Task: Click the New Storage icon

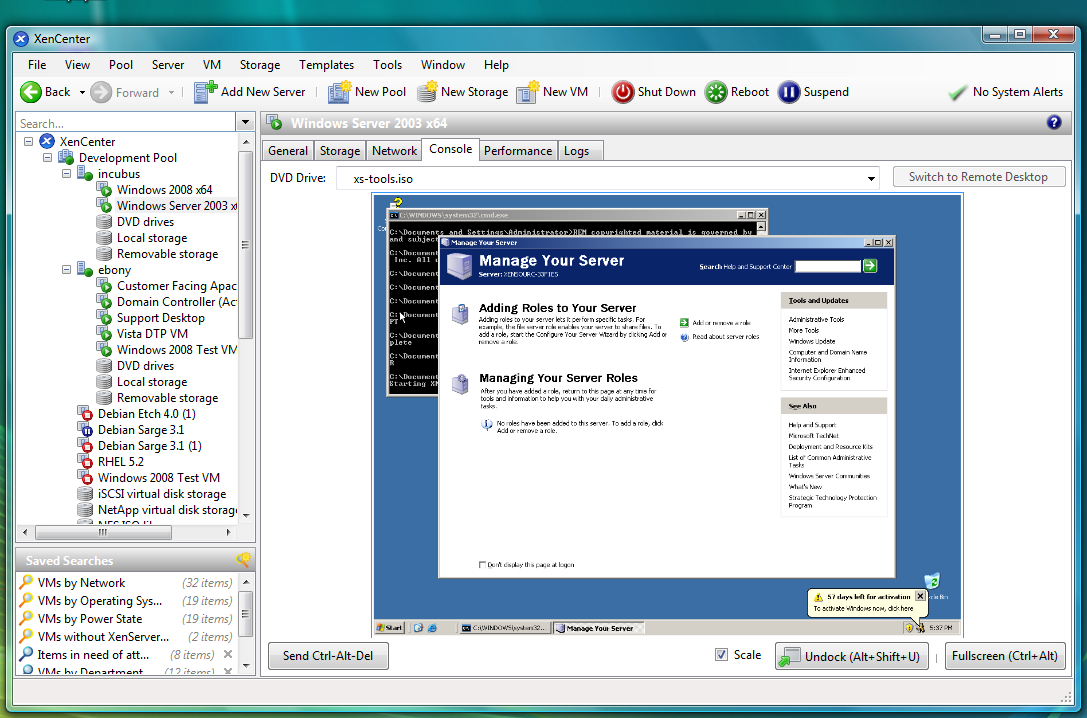Action: pos(427,92)
